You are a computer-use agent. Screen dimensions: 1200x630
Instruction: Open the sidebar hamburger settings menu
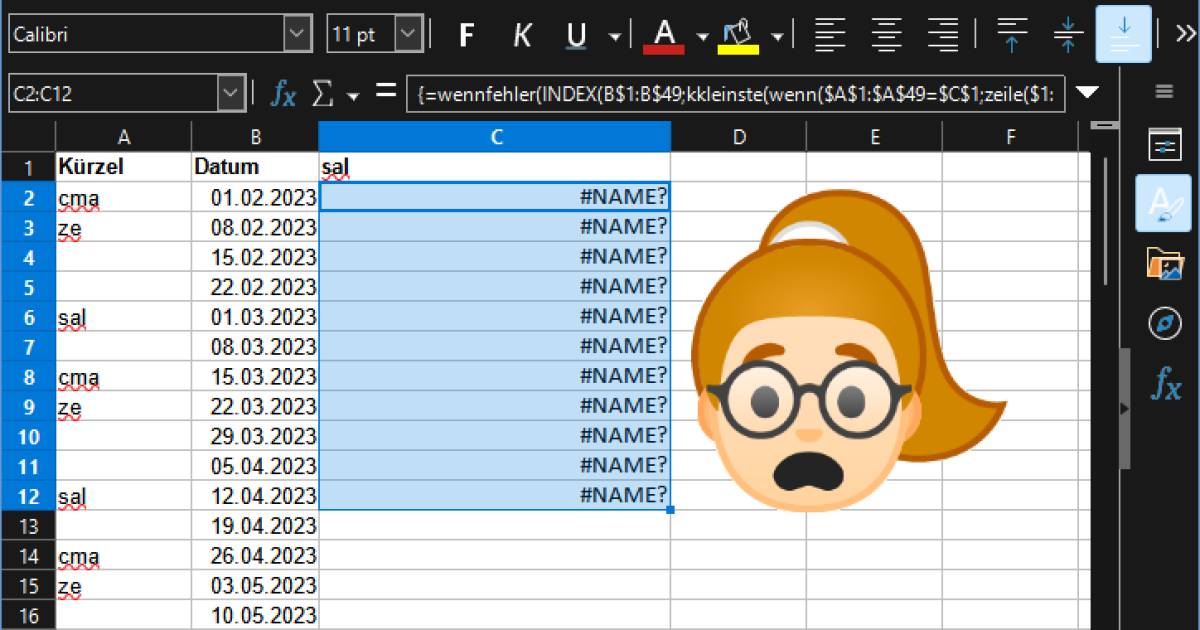pyautogui.click(x=1164, y=92)
